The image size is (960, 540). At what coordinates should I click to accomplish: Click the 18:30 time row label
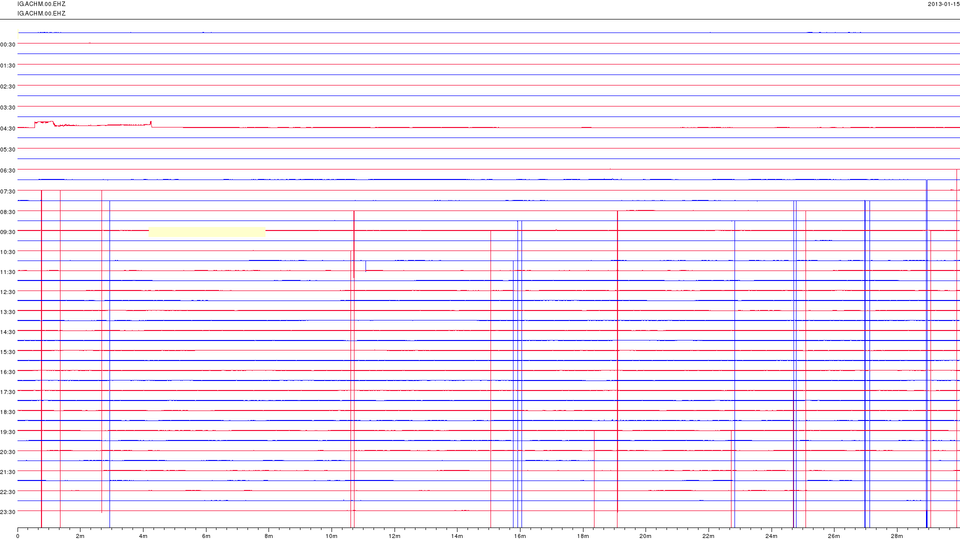point(8,412)
